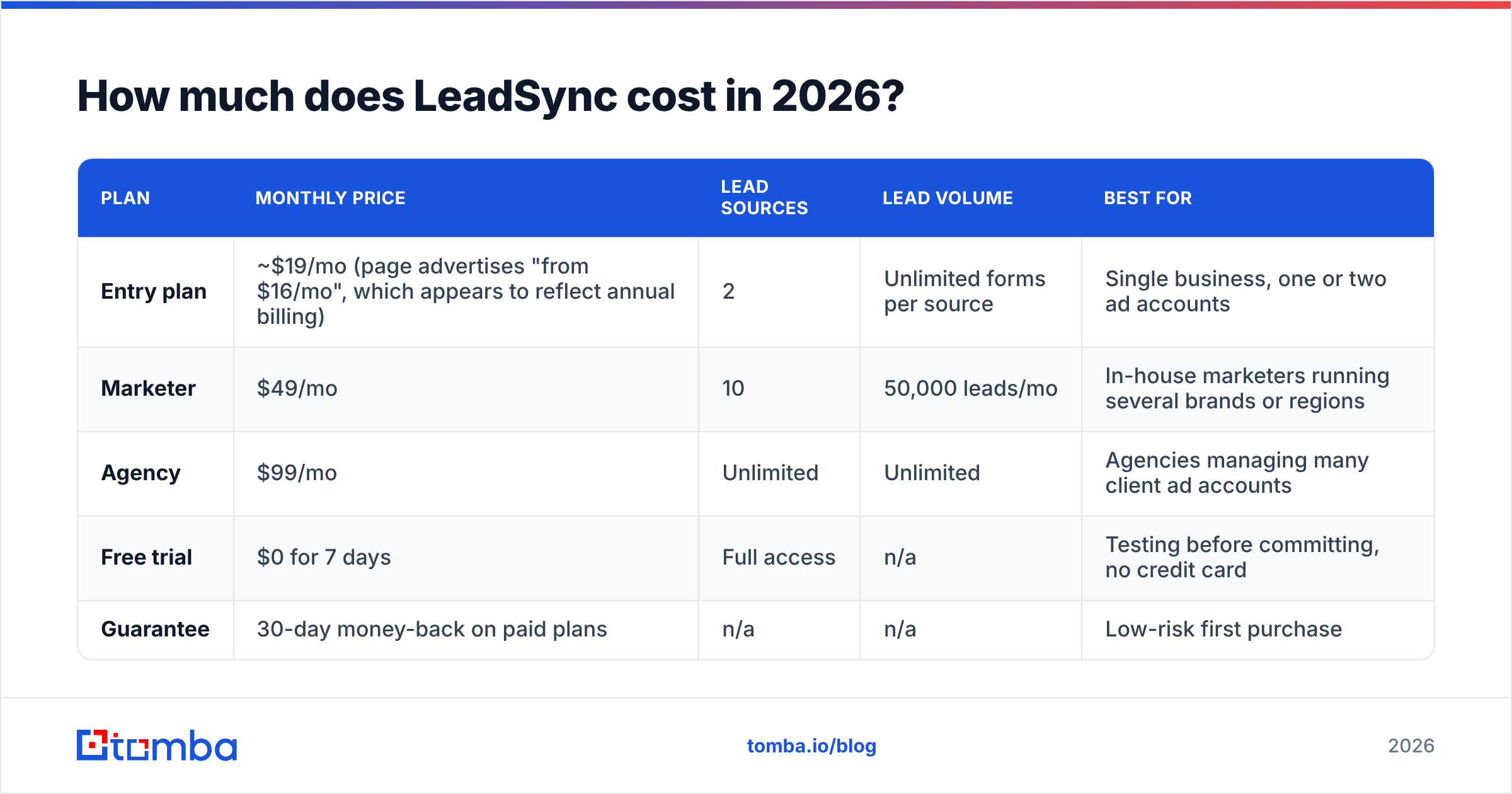Viewport: 1512px width, 794px height.
Task: Click the 'Entry plan' row label
Action: [154, 291]
